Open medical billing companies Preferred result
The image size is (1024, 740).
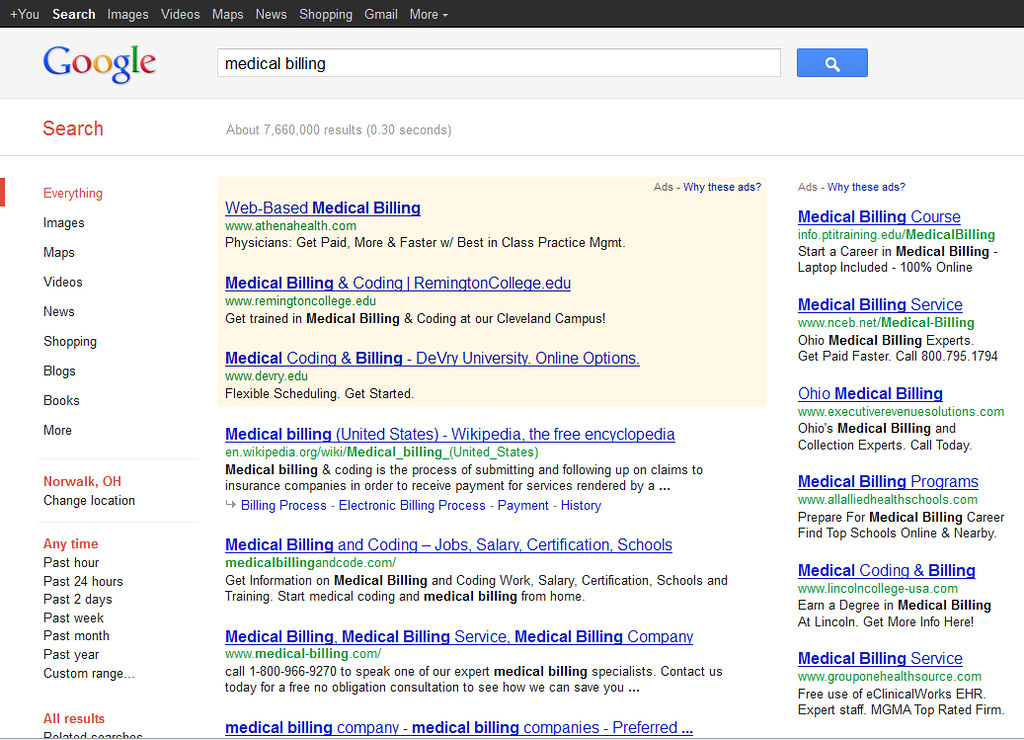[459, 728]
